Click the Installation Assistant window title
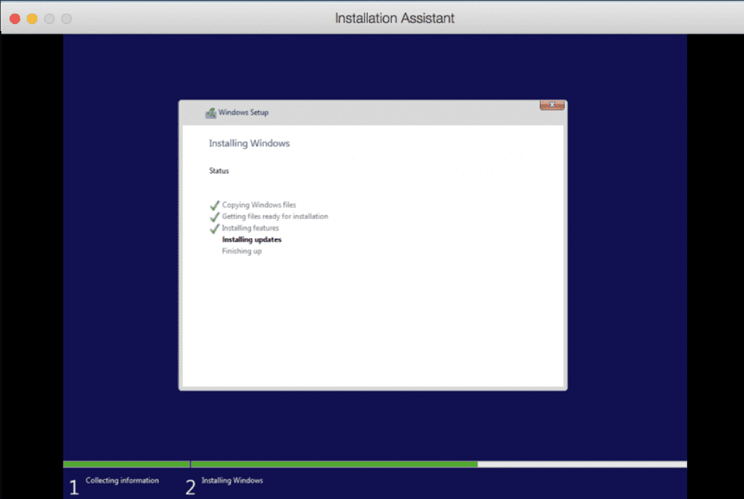Image resolution: width=744 pixels, height=499 pixels. click(395, 18)
